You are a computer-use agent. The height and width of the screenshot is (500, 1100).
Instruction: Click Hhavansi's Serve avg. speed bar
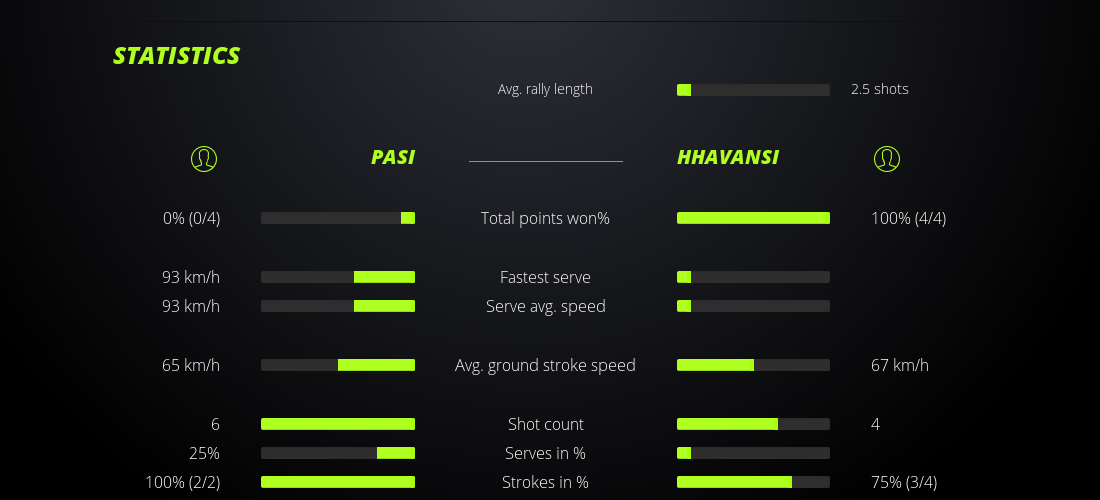pyautogui.click(x=753, y=306)
